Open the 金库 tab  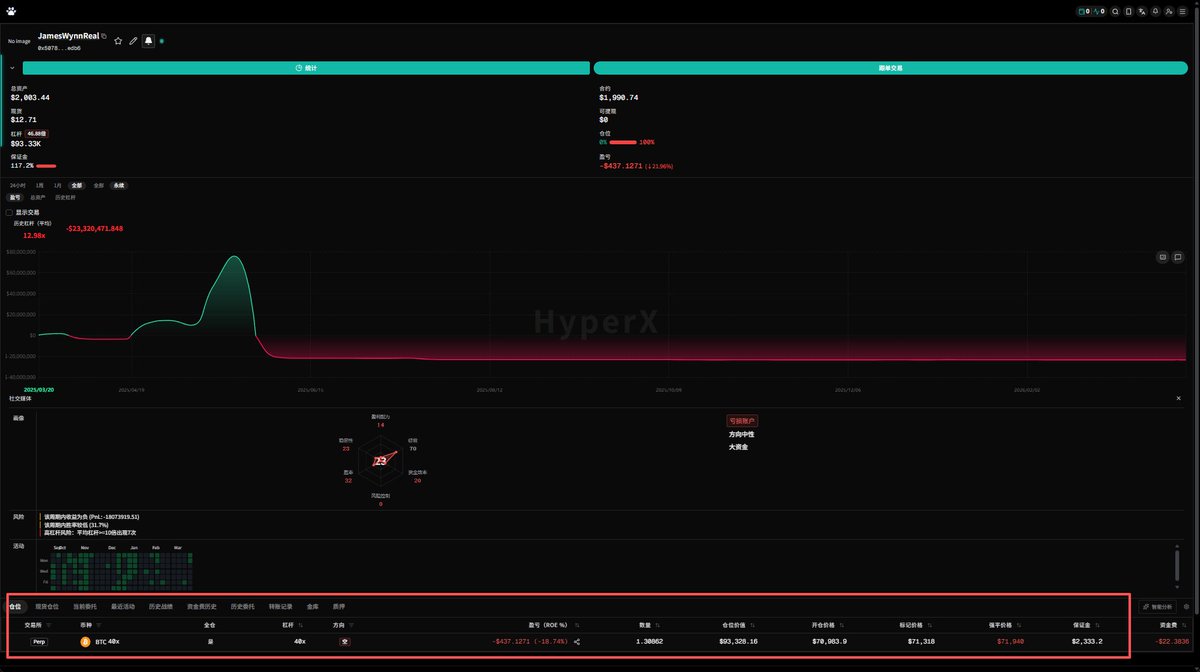coord(313,606)
